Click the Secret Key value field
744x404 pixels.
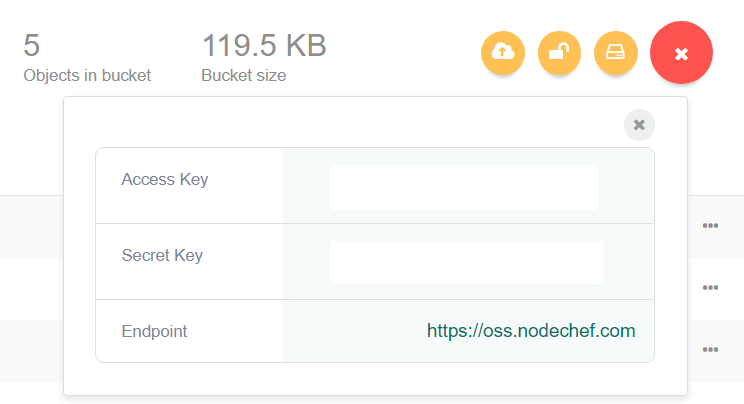[x=467, y=262]
